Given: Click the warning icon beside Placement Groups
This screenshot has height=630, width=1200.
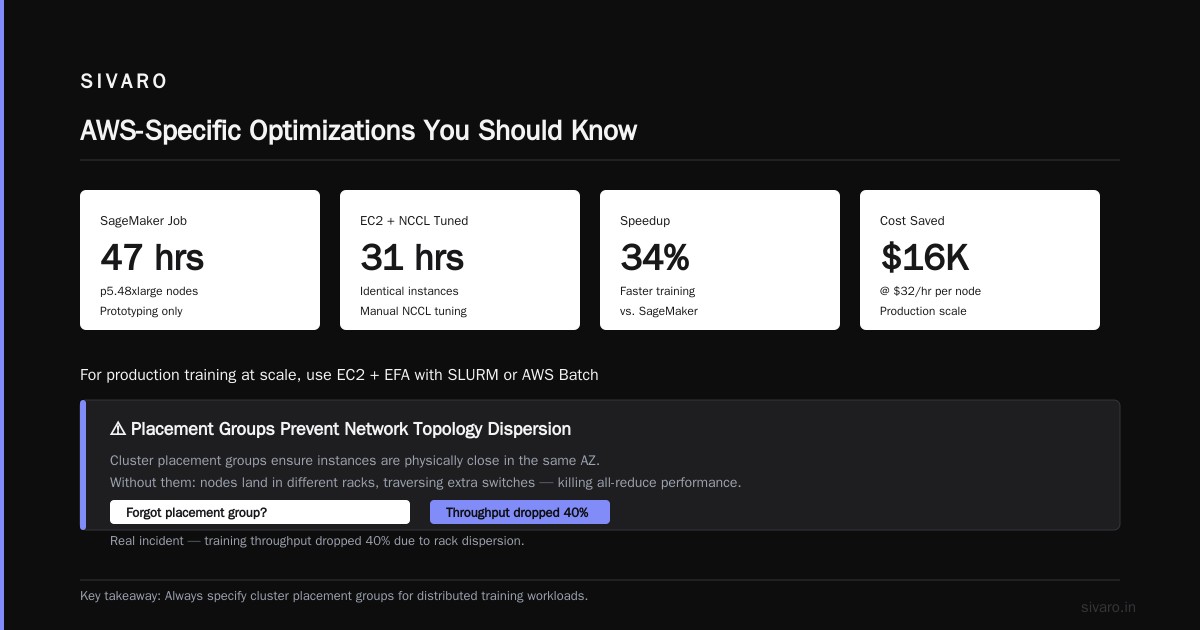Looking at the screenshot, I should [118, 429].
